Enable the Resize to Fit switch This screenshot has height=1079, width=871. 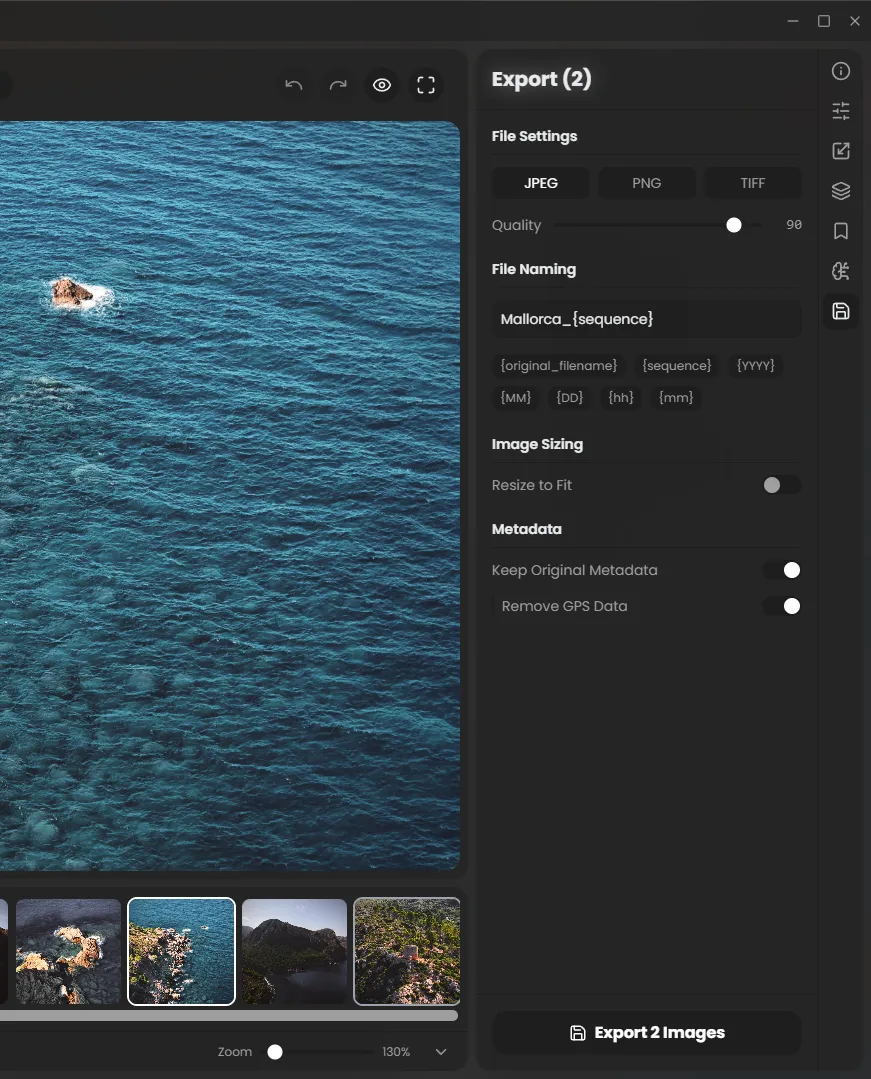tap(781, 485)
